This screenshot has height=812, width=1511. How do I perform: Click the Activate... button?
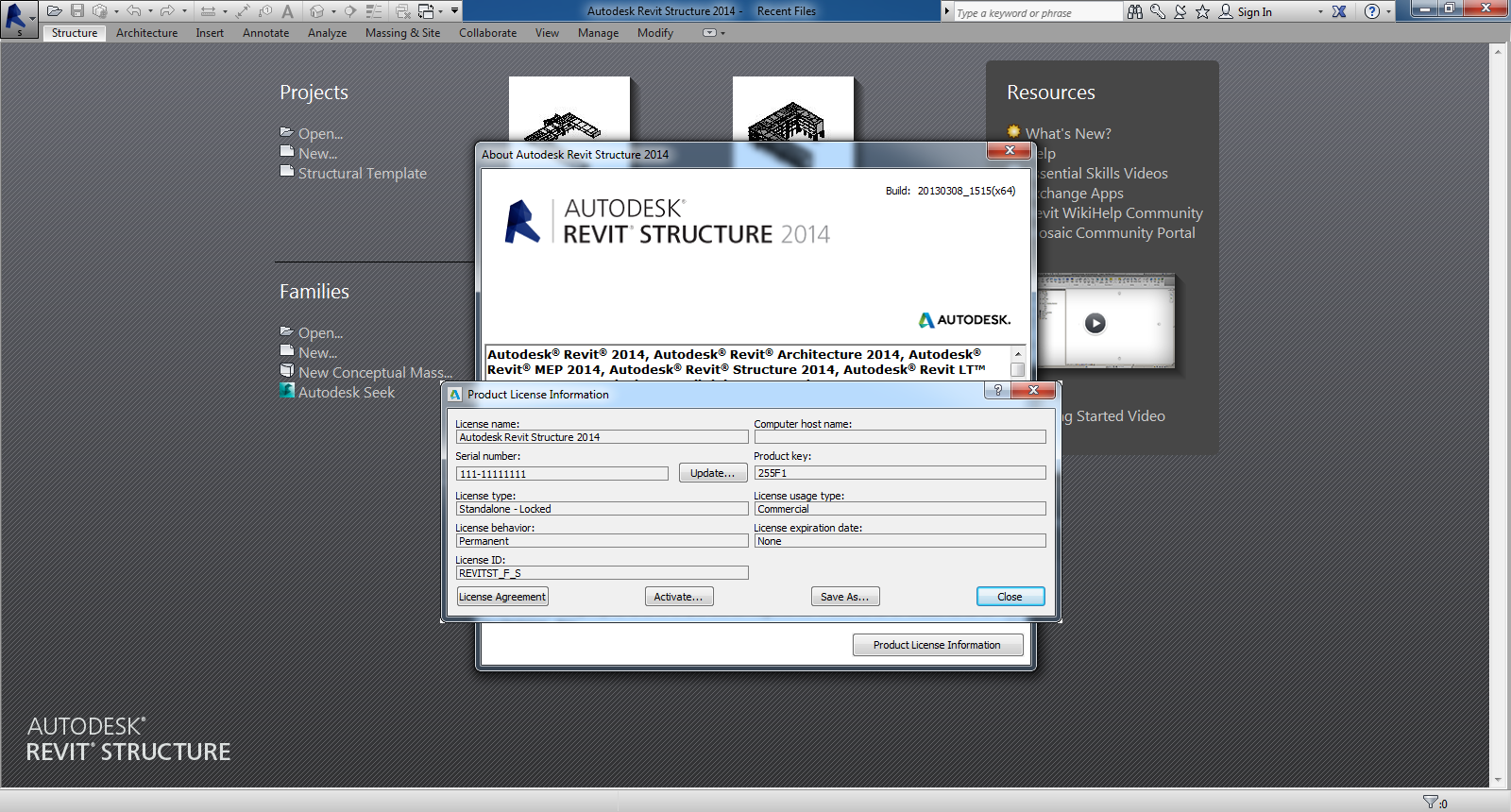[679, 597]
